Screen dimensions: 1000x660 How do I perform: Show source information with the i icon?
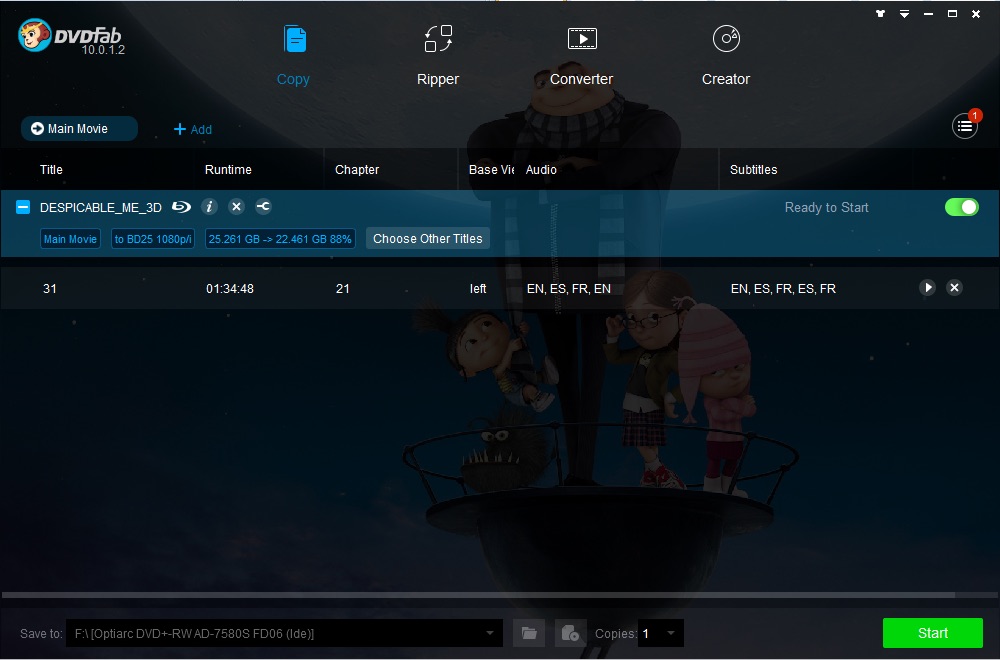pyautogui.click(x=209, y=207)
